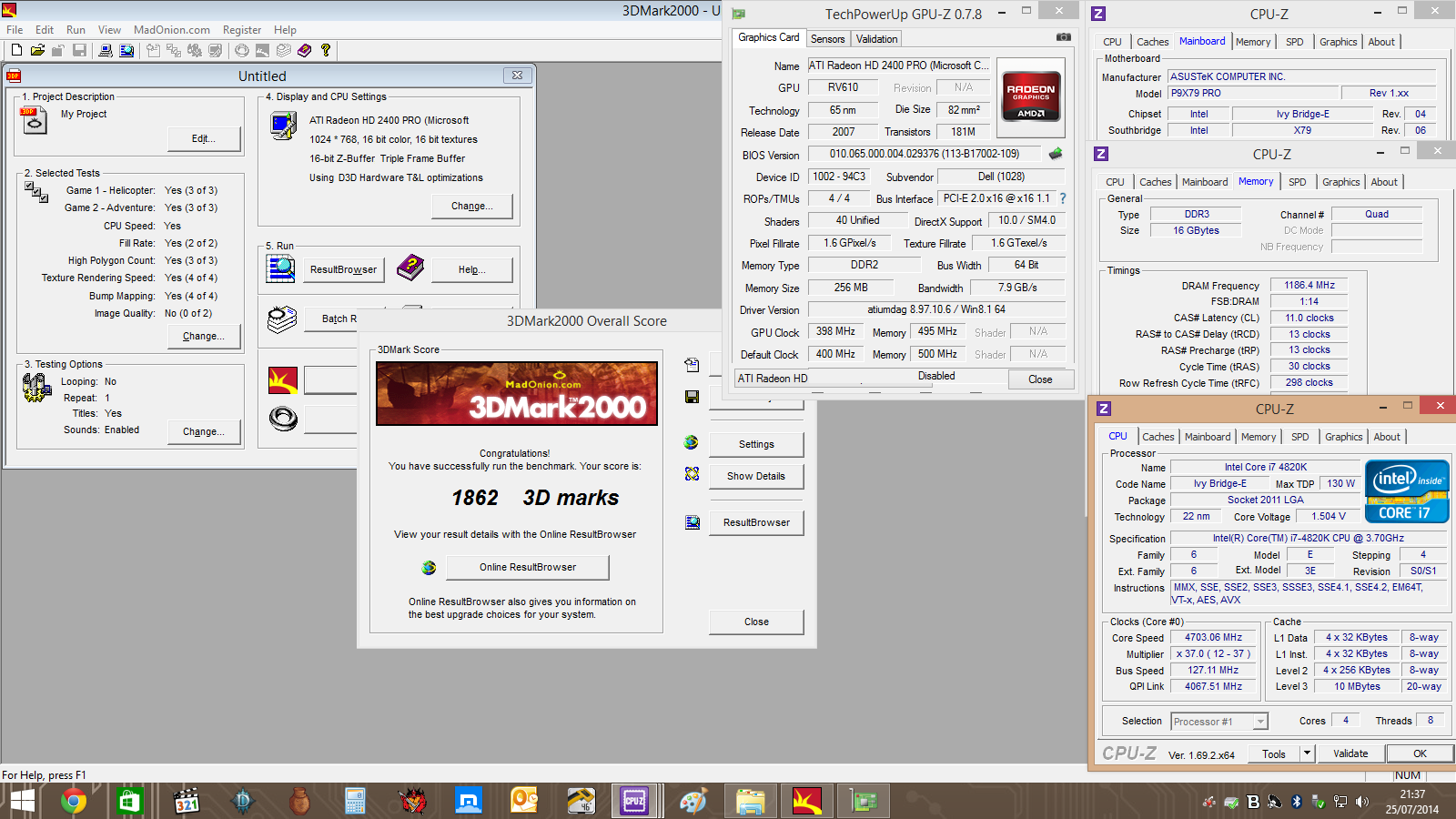Click the globe icon beside Online ResultBrowser
Image resolution: width=1456 pixels, height=819 pixels.
pos(429,568)
